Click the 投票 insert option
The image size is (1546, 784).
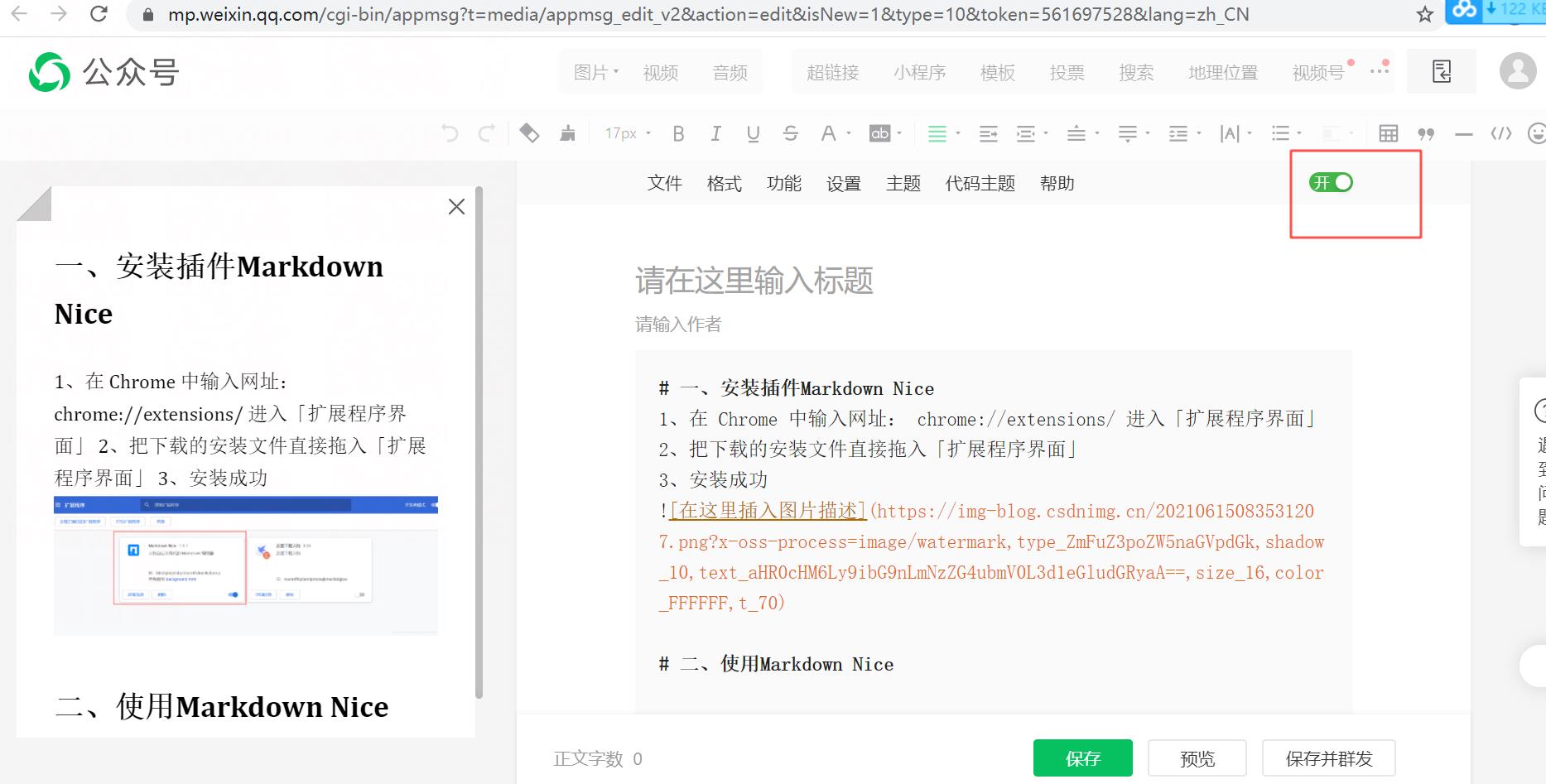point(1067,72)
